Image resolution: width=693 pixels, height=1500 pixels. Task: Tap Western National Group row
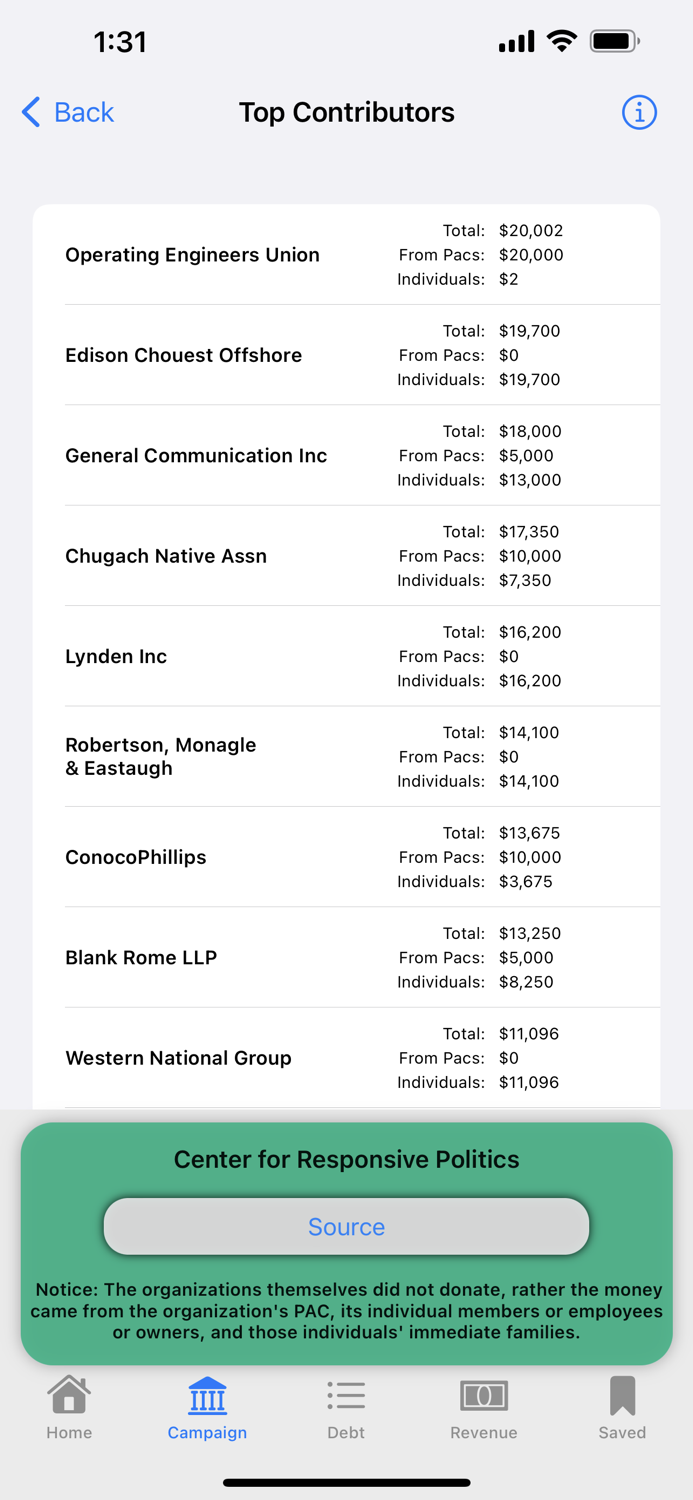[178, 1058]
